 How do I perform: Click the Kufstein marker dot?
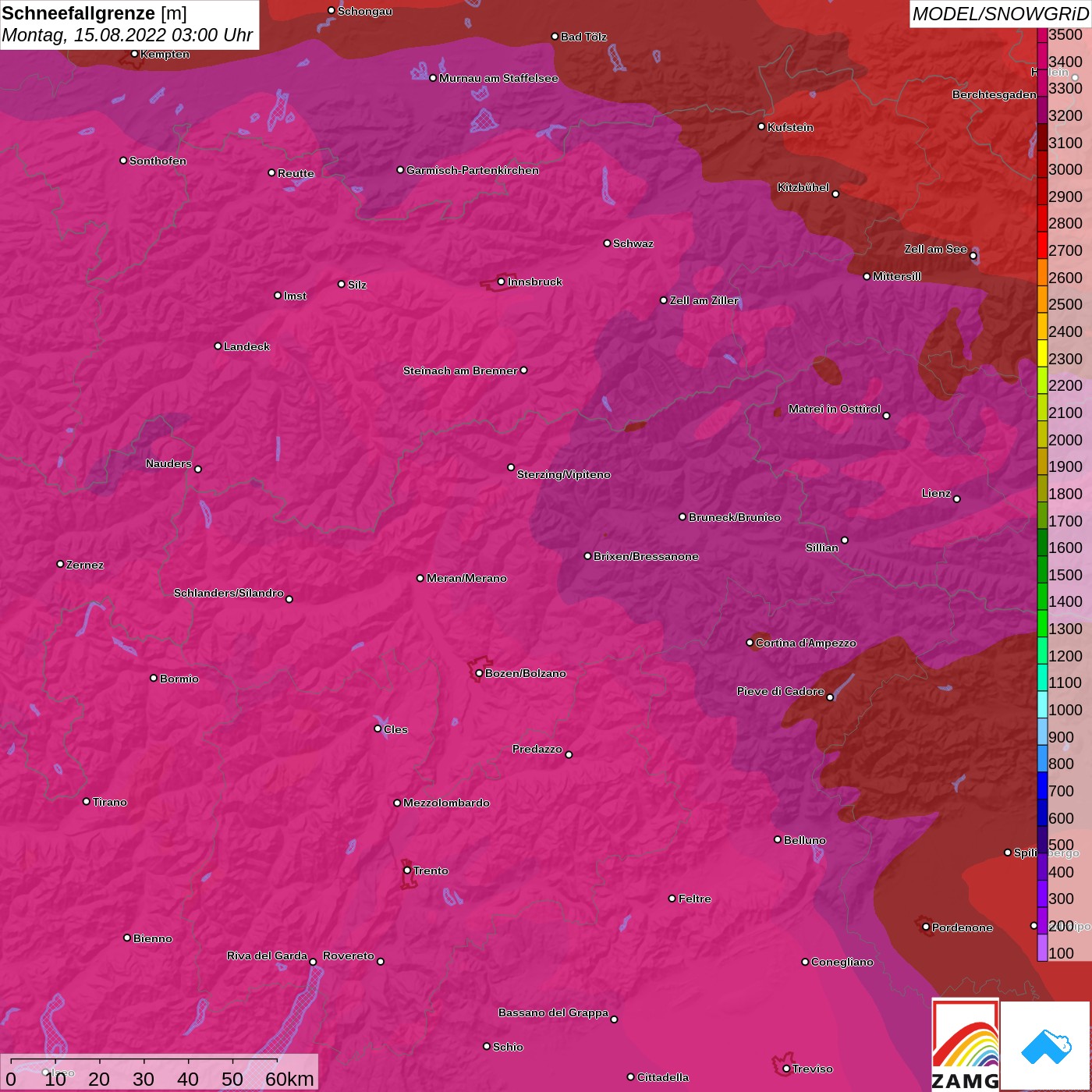(761, 126)
